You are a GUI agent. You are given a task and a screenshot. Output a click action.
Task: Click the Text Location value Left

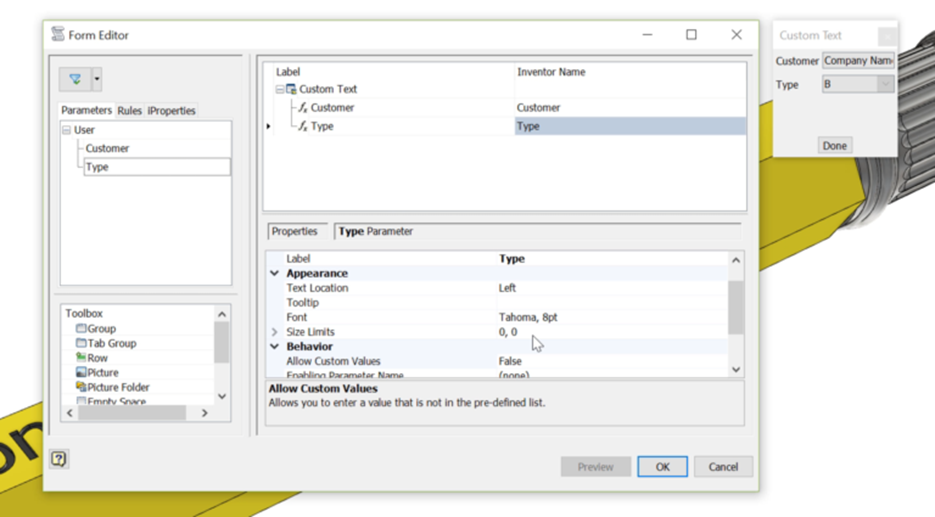click(x=507, y=288)
